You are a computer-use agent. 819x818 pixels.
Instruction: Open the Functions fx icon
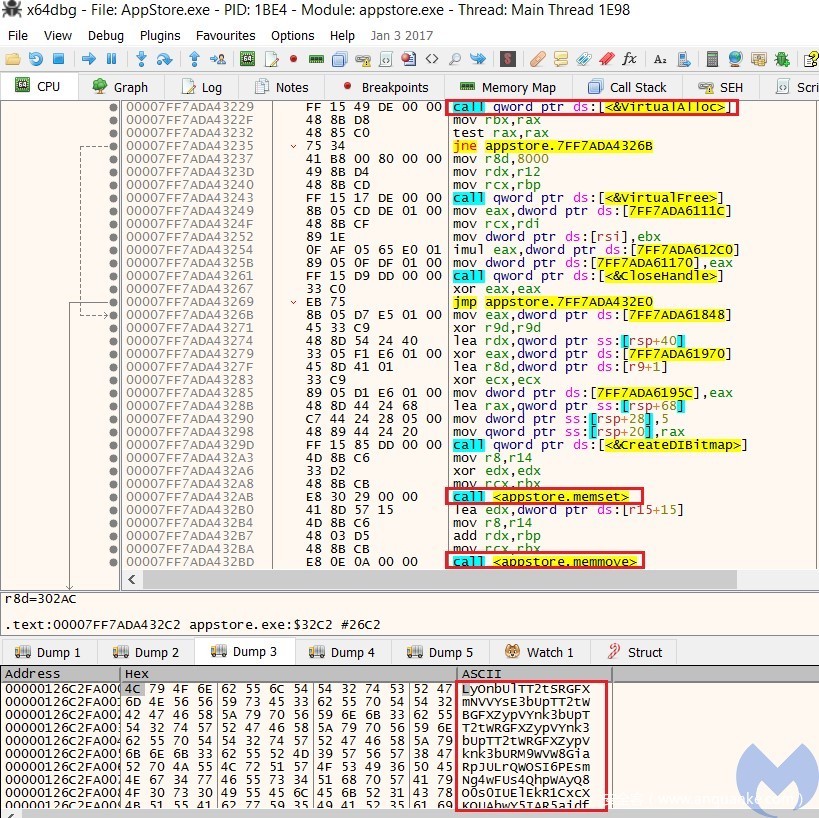628,59
